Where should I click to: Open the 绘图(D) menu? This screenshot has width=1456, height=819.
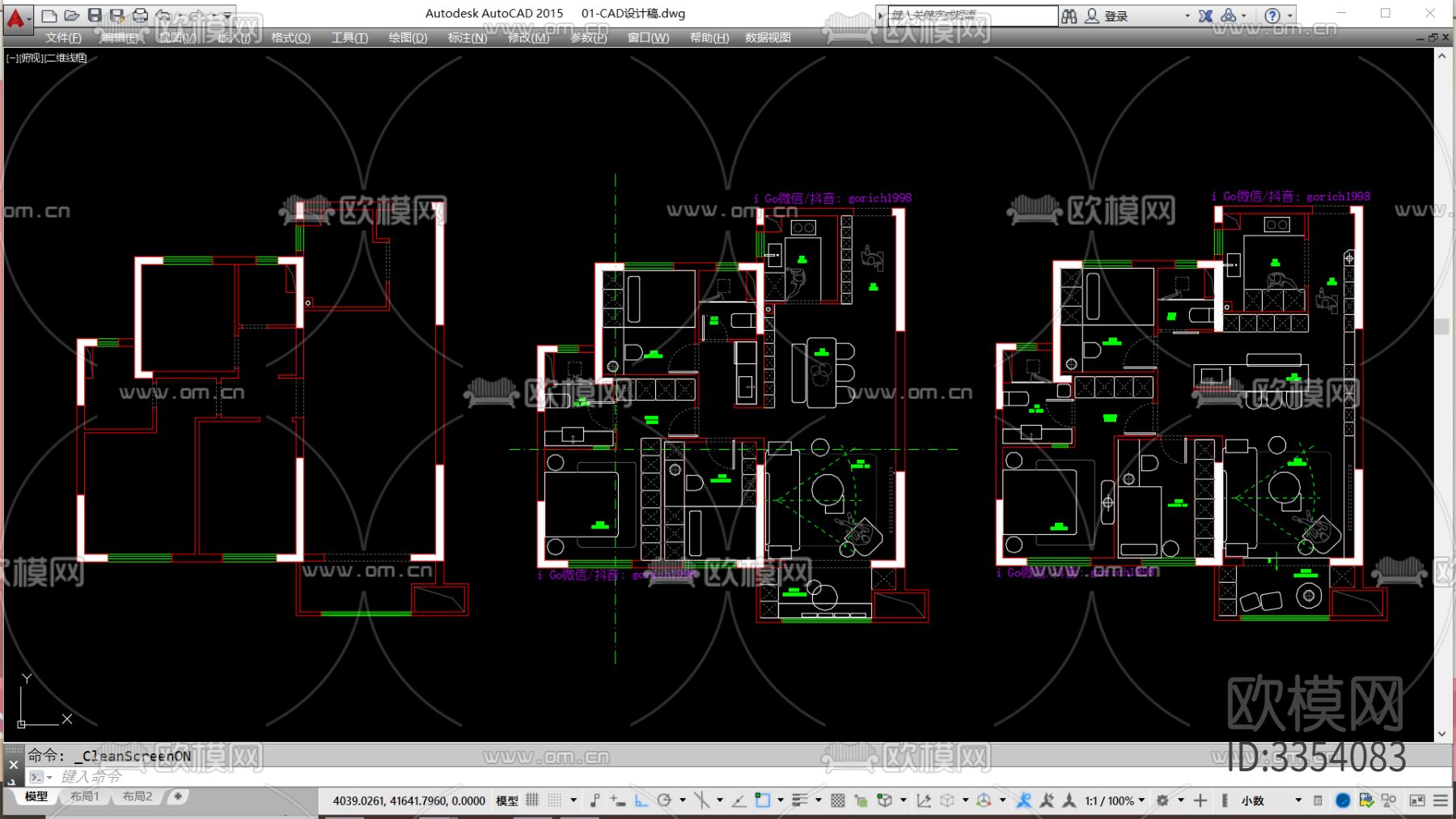[x=408, y=37]
